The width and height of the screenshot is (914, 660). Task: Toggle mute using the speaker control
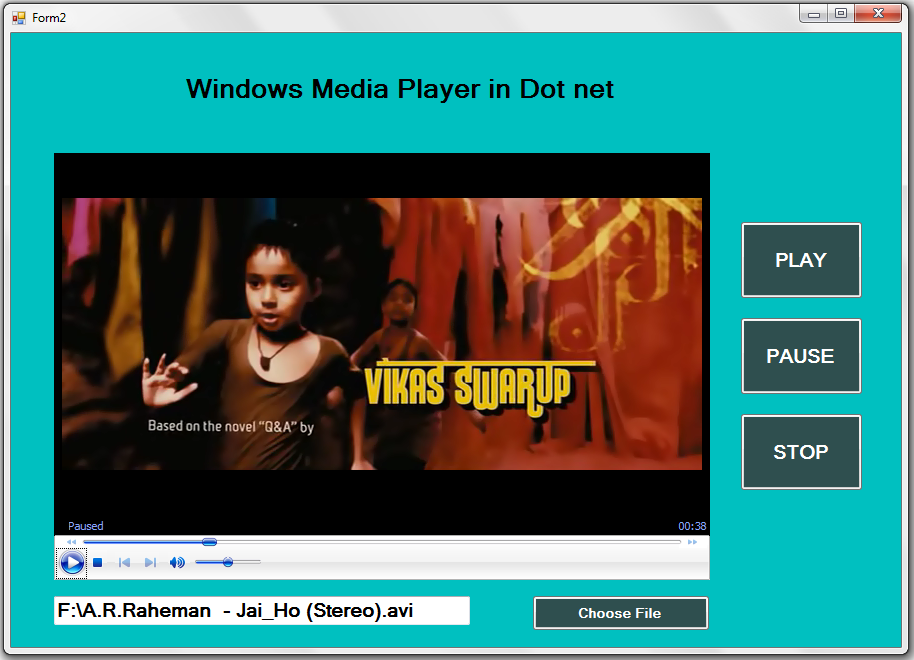[x=177, y=562]
